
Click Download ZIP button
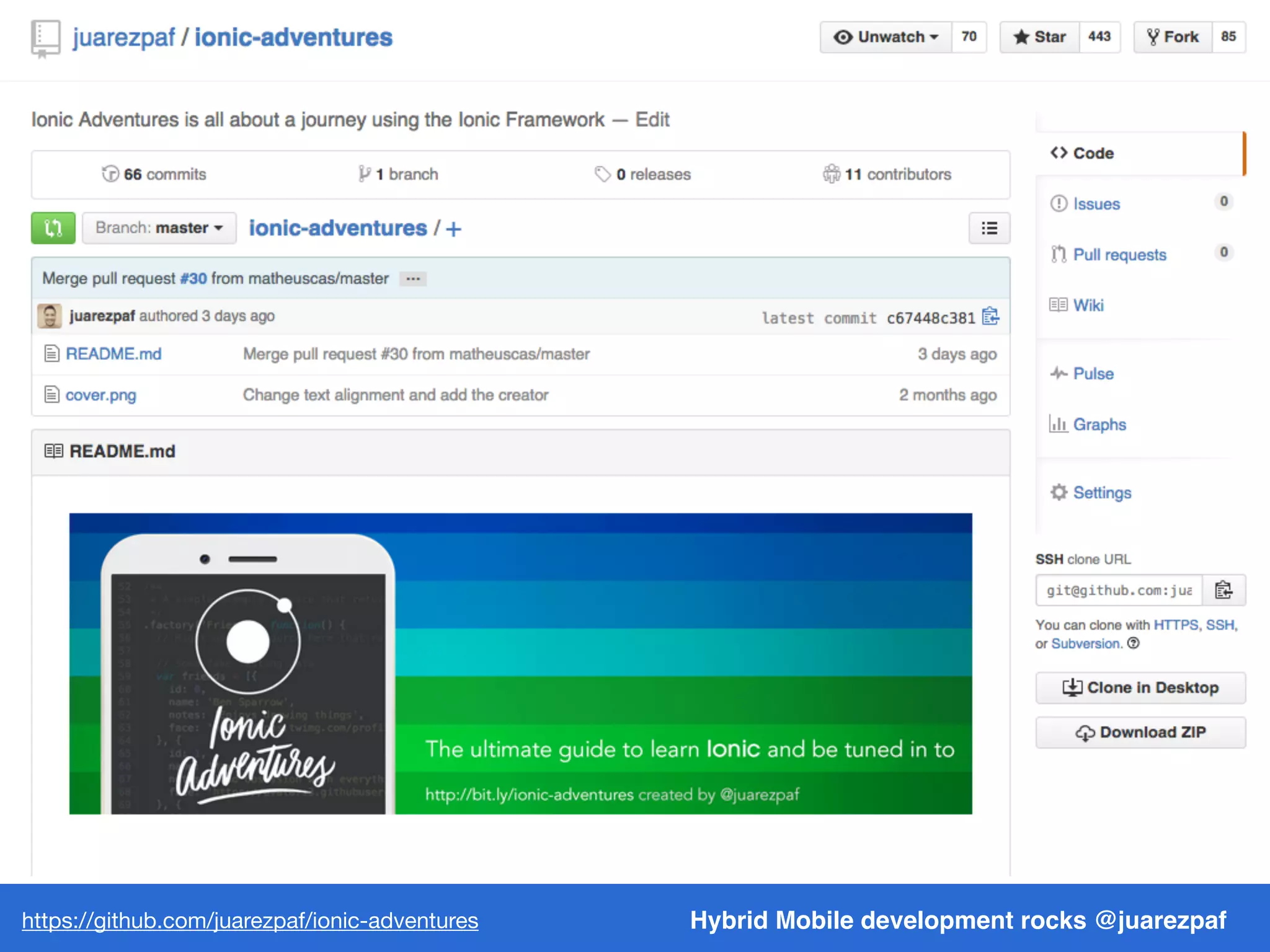click(x=1140, y=733)
